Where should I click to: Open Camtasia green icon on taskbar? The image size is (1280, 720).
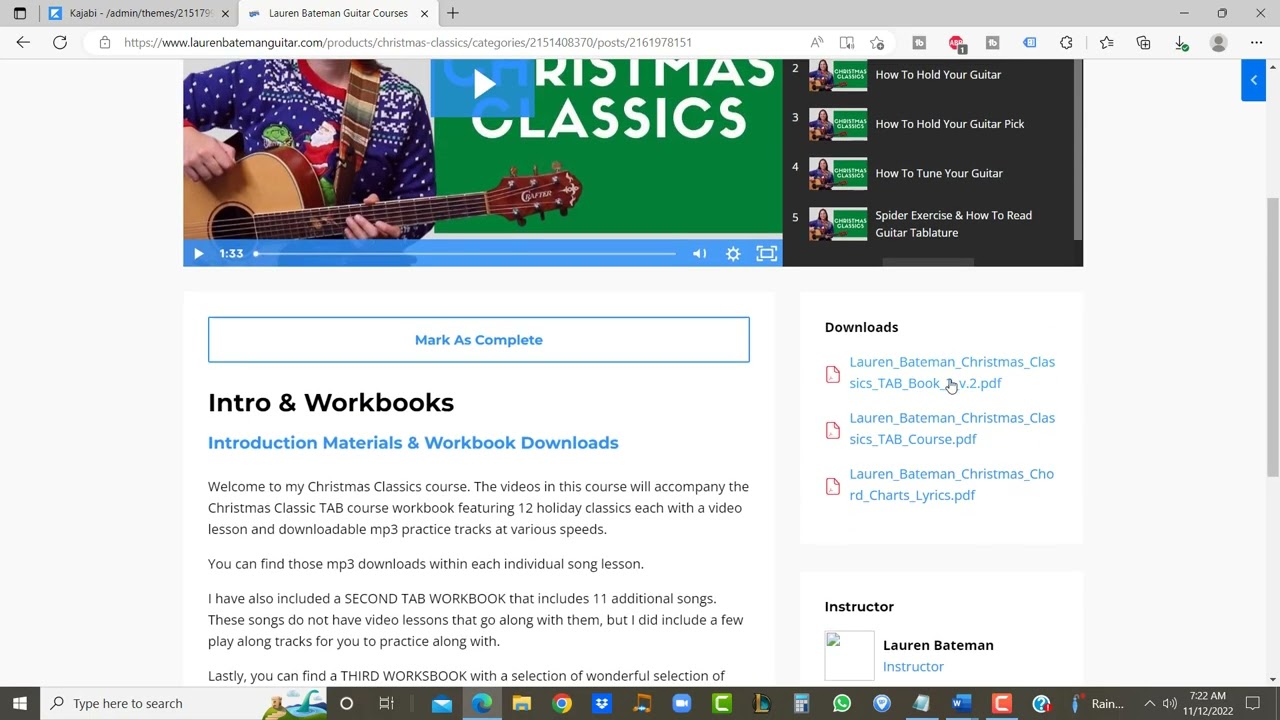(721, 703)
